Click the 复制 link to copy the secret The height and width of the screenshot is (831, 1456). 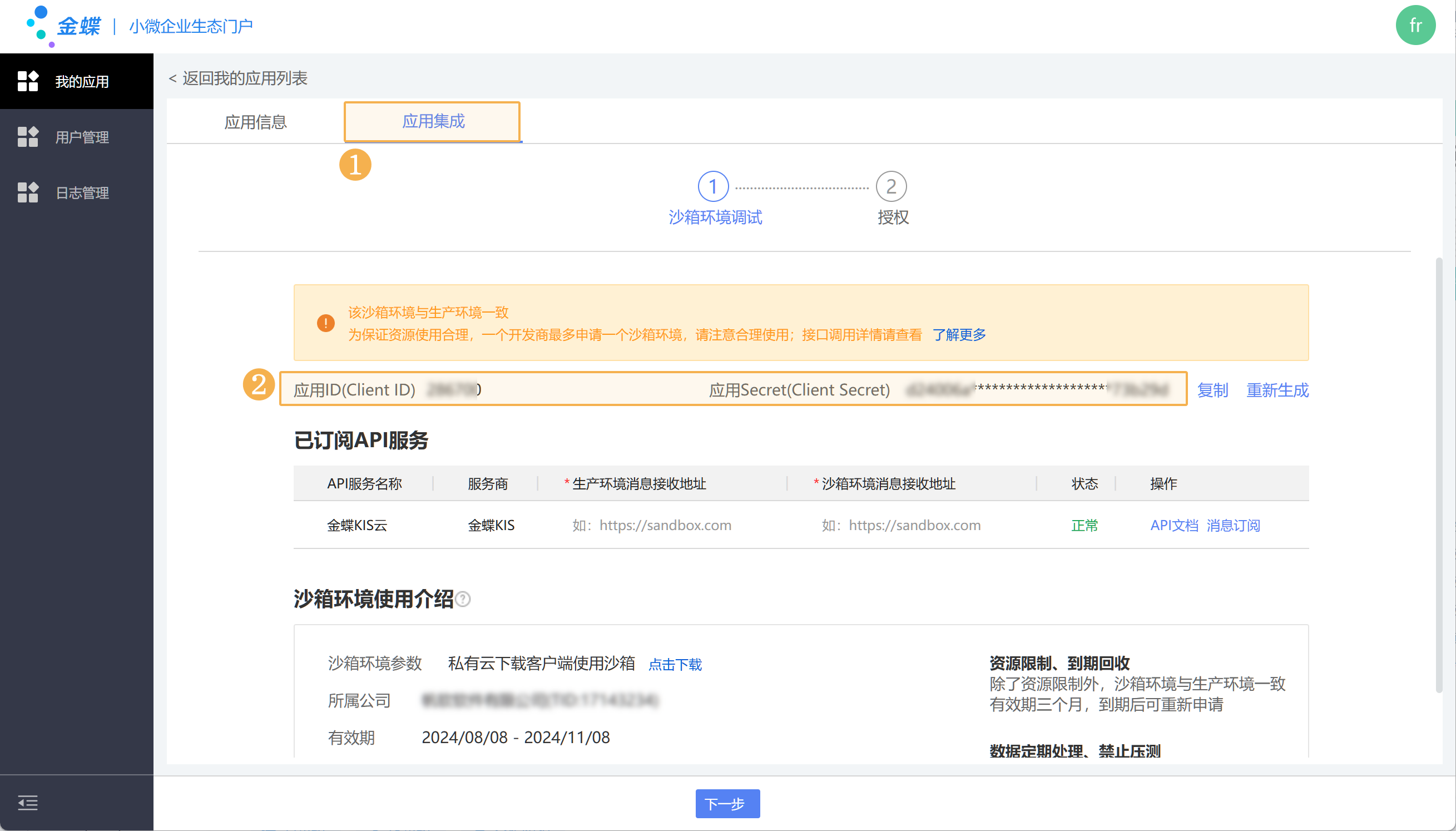pyautogui.click(x=1212, y=390)
